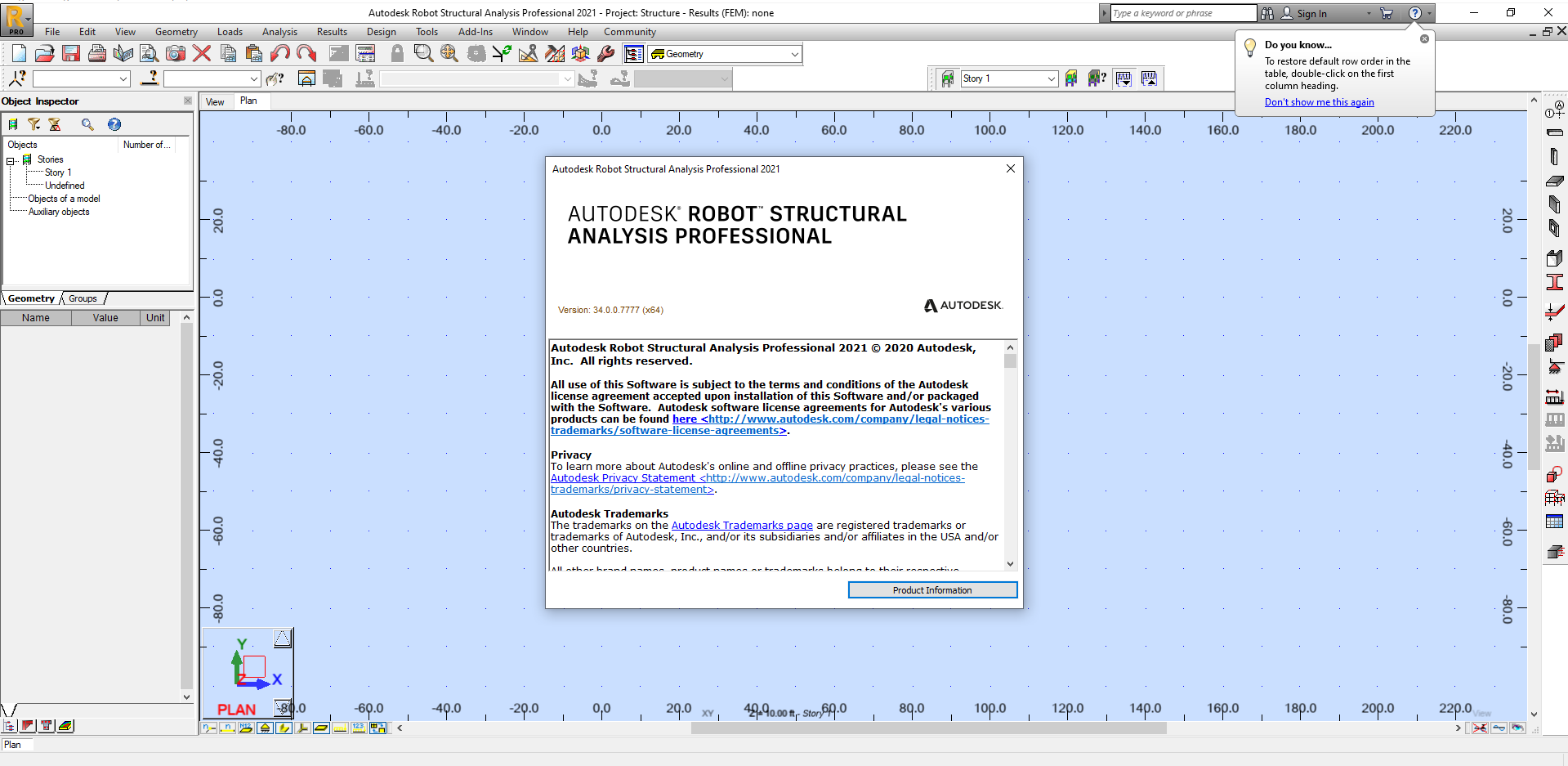
Task: Open the help question-mark dropdown arrow
Action: (x=1429, y=13)
